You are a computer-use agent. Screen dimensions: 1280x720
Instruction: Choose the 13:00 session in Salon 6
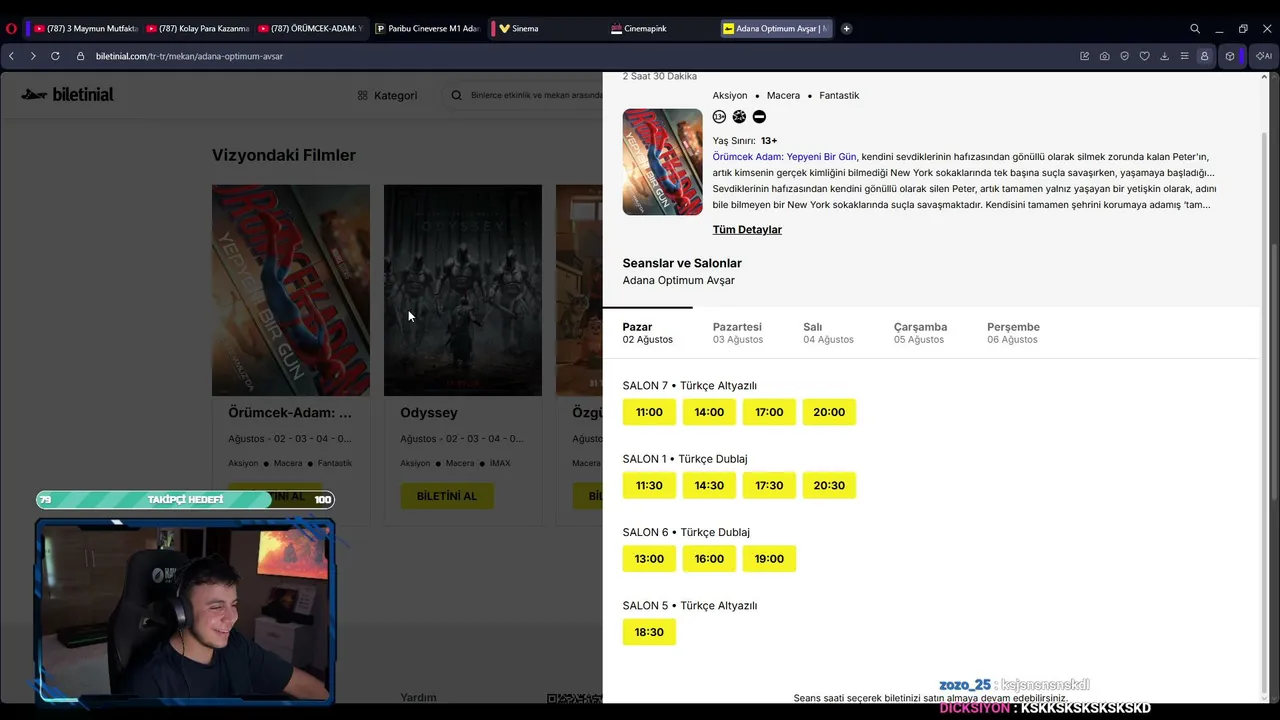[649, 559]
